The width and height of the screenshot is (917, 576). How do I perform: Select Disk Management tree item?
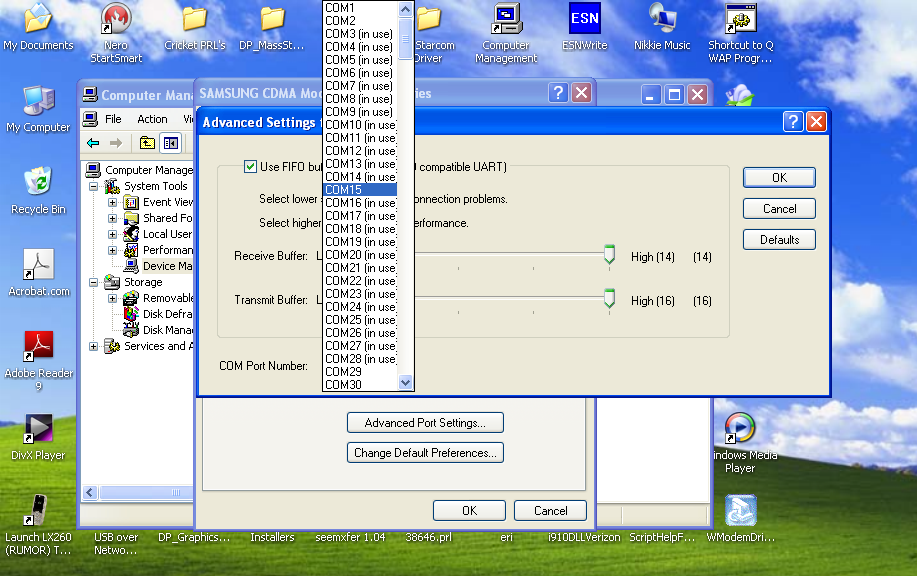click(x=158, y=330)
